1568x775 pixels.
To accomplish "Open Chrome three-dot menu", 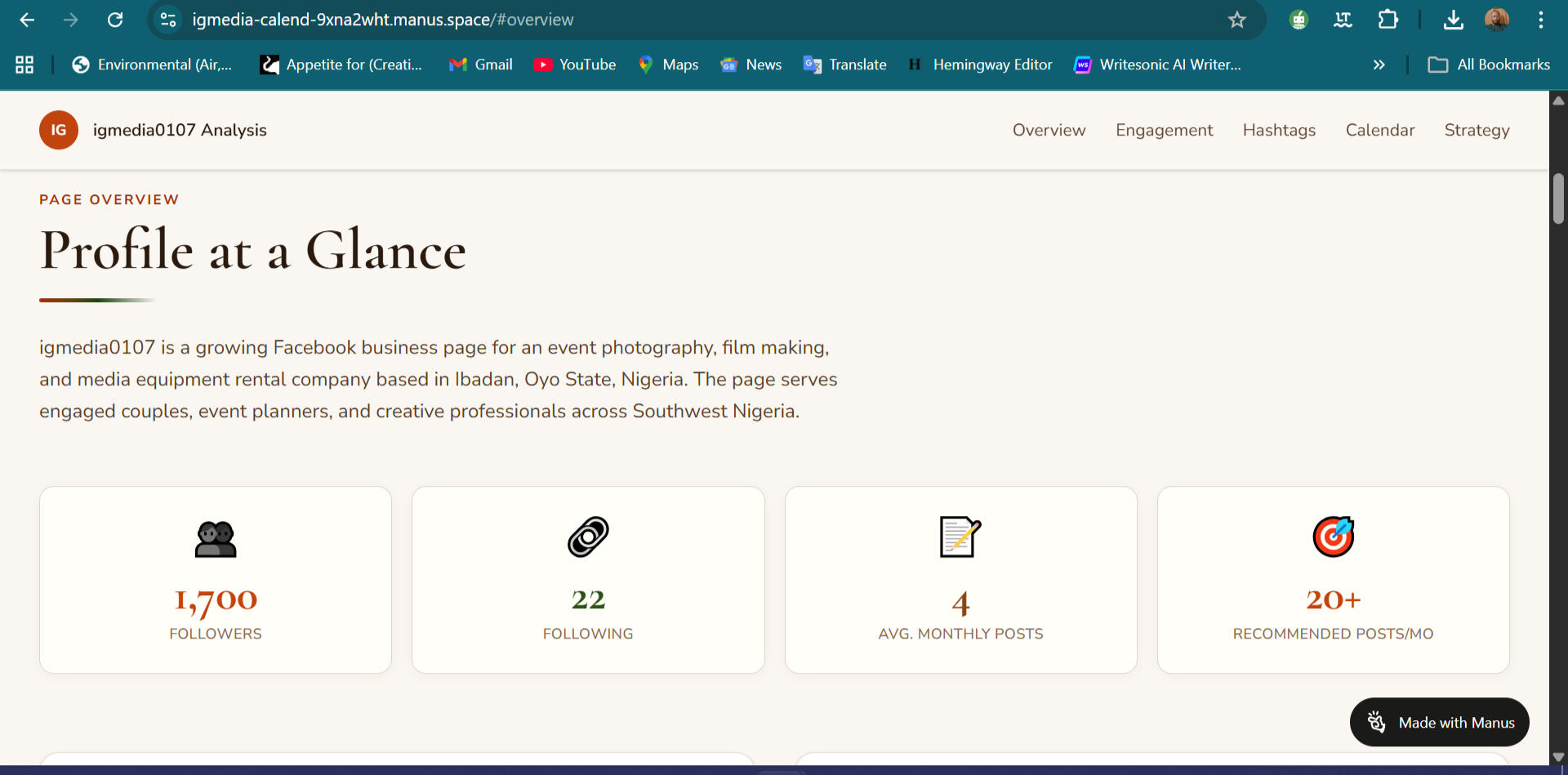I will click(1540, 20).
